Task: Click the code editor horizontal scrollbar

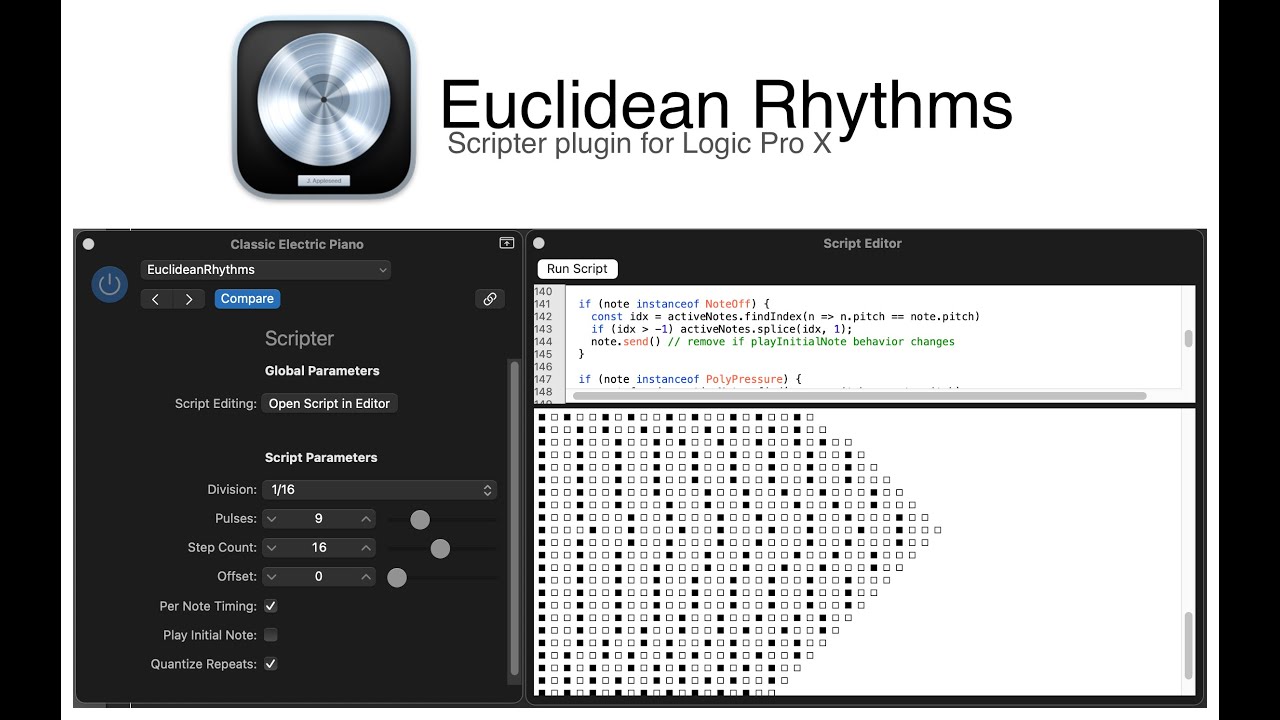Action: coord(860,396)
